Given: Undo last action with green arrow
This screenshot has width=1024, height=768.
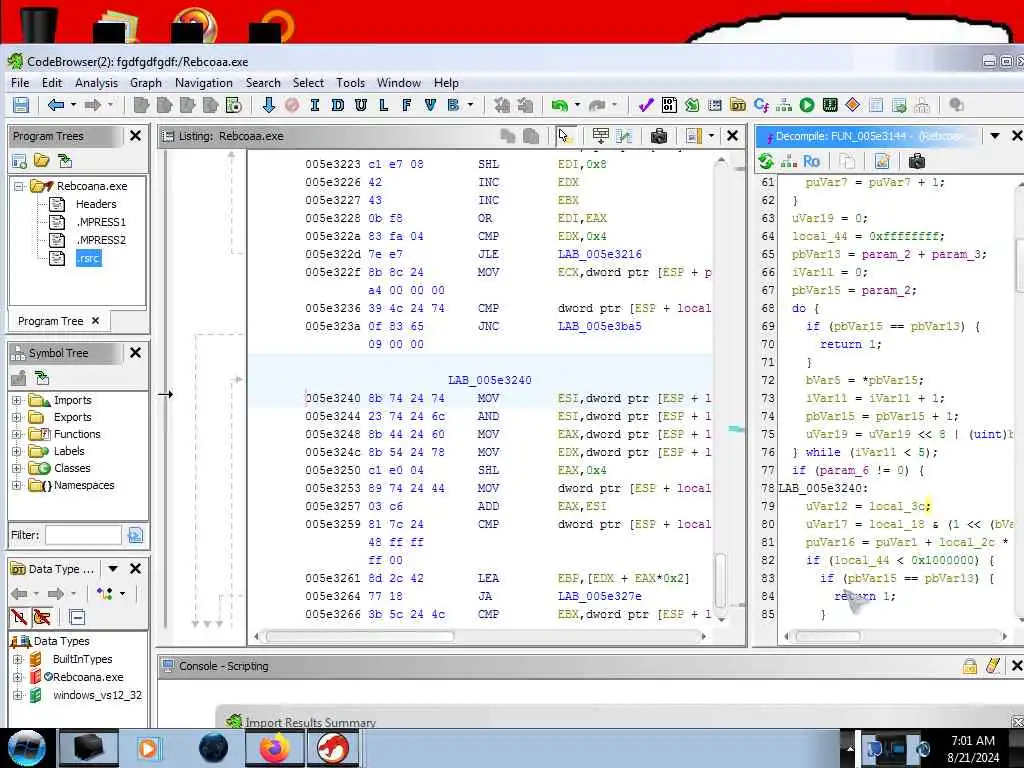Looking at the screenshot, I should pos(559,104).
